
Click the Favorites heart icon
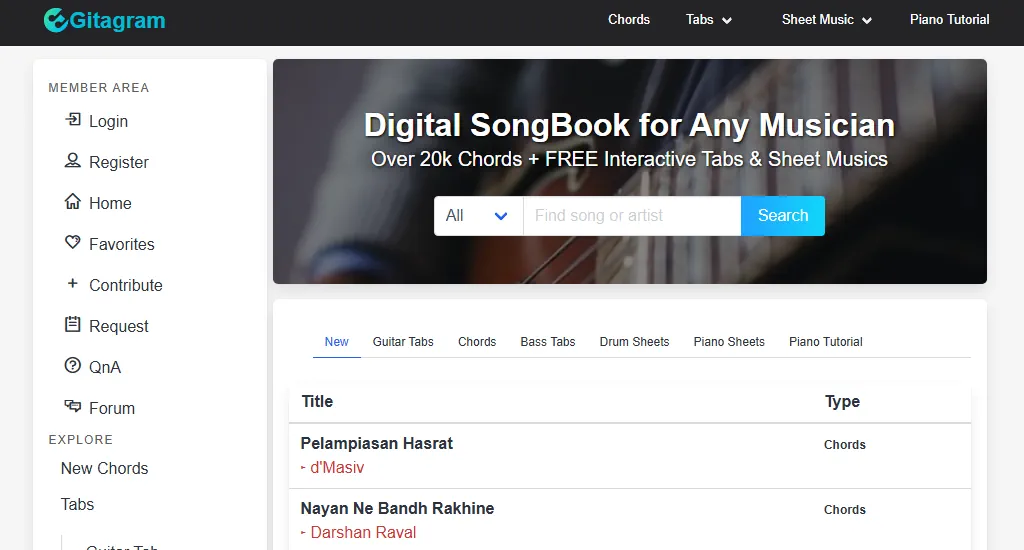tap(72, 243)
